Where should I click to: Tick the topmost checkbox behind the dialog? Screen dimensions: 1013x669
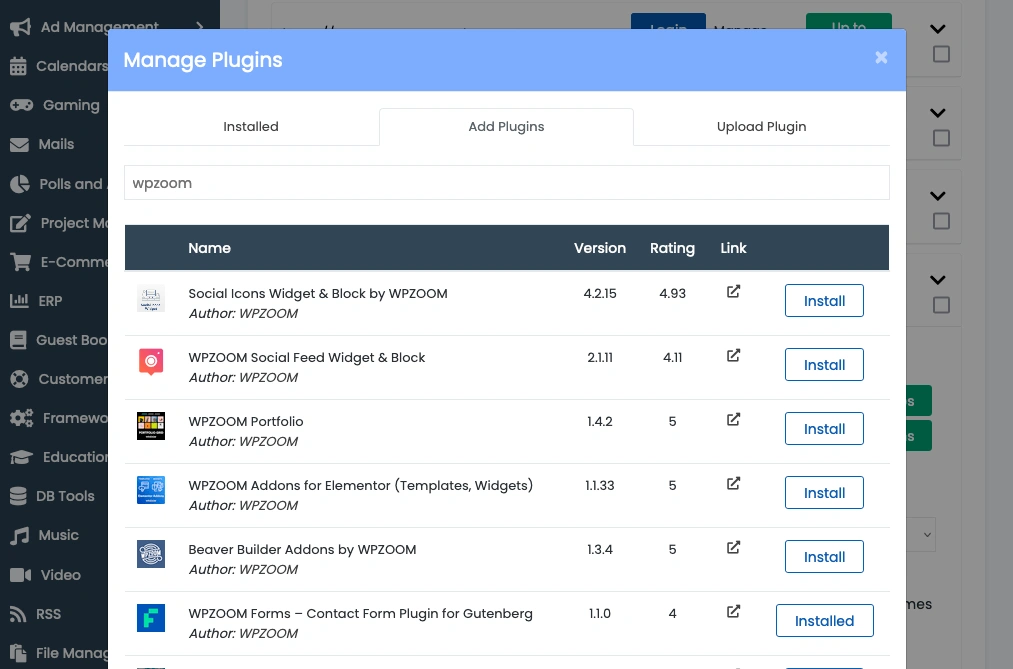pyautogui.click(x=941, y=55)
